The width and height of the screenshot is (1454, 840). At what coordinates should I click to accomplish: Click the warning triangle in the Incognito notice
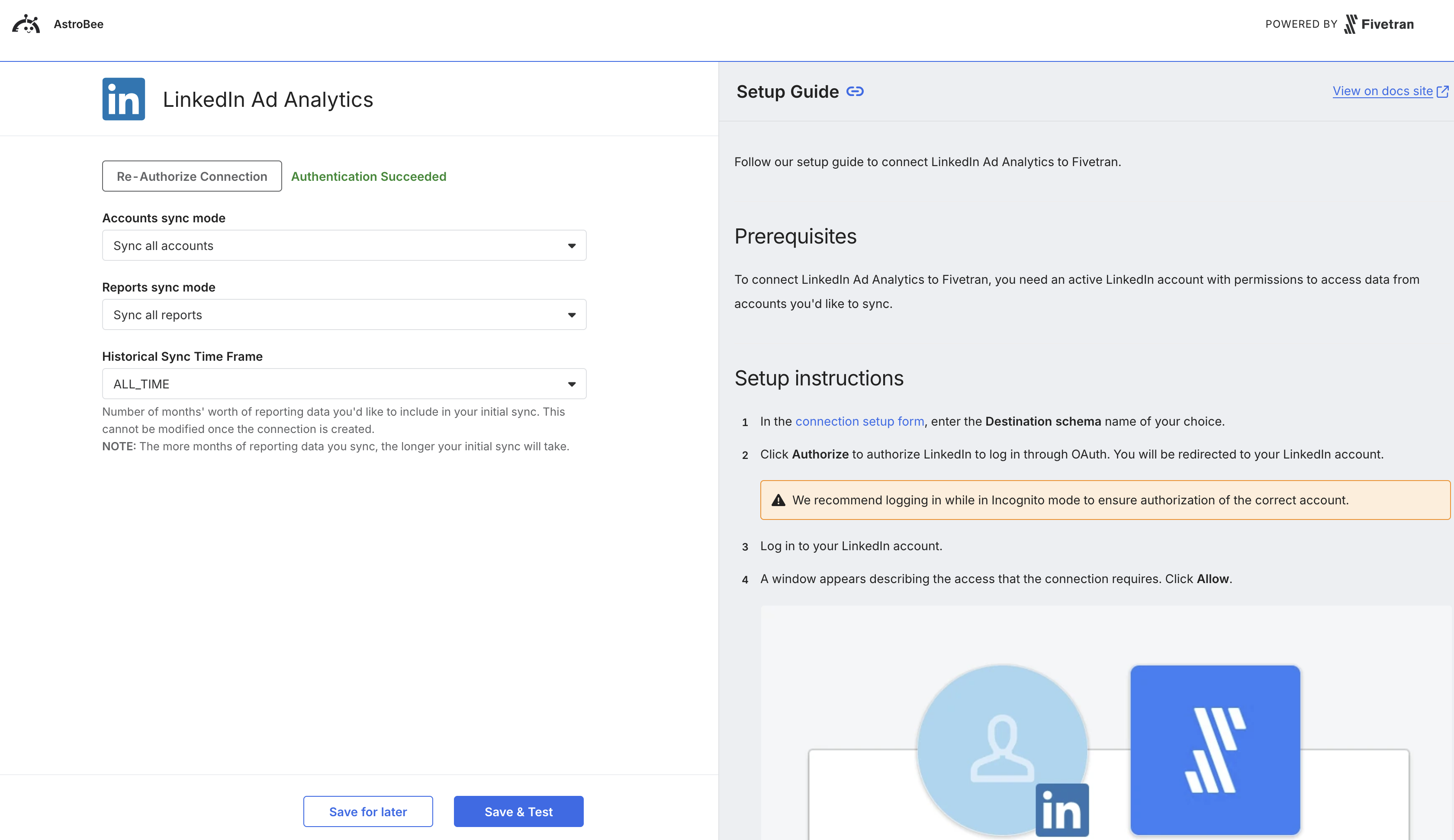[x=778, y=500]
